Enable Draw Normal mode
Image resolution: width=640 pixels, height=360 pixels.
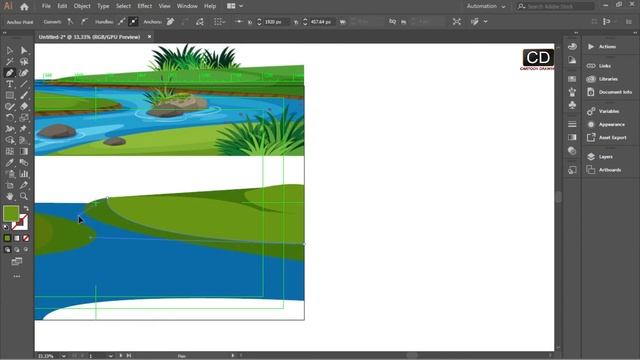pos(7,249)
